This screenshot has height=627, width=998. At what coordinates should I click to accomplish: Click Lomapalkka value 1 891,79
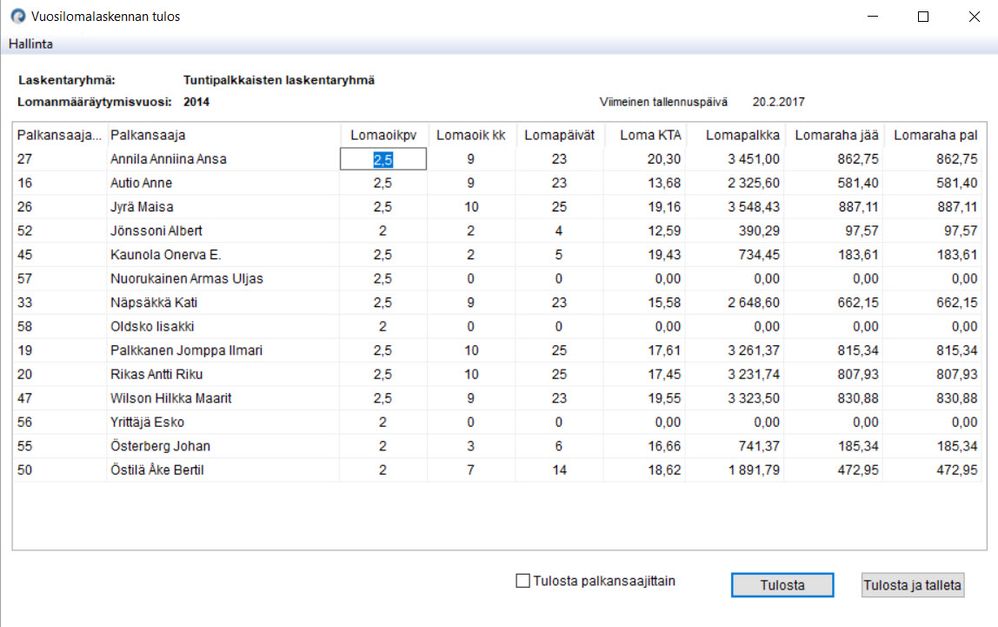754,470
